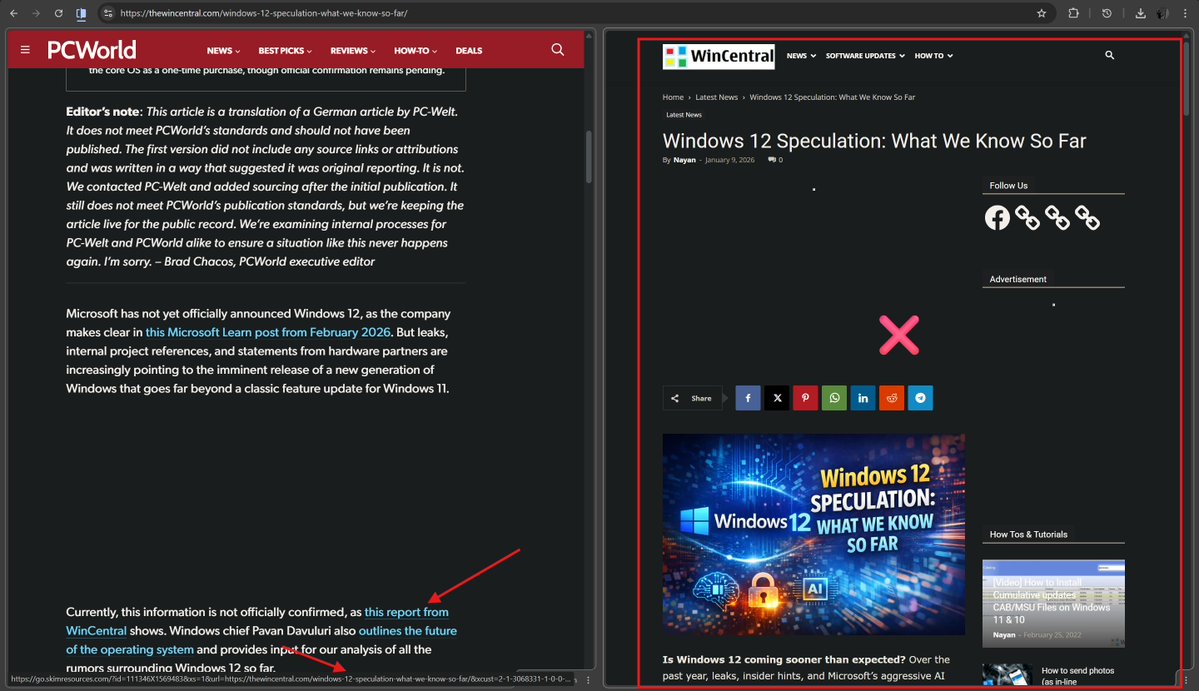1199x691 pixels.
Task: Open WinCentral Facebook follow icon
Action: click(997, 218)
